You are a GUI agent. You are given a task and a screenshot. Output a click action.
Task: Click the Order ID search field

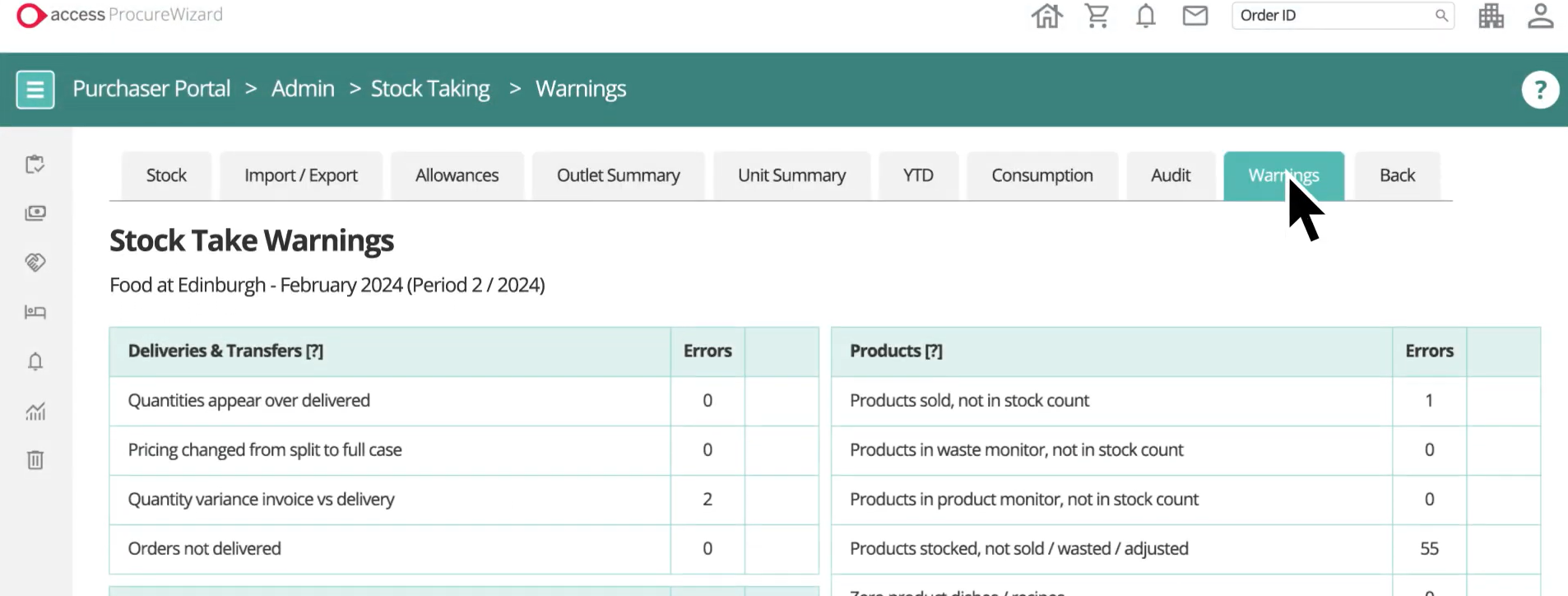[1333, 16]
